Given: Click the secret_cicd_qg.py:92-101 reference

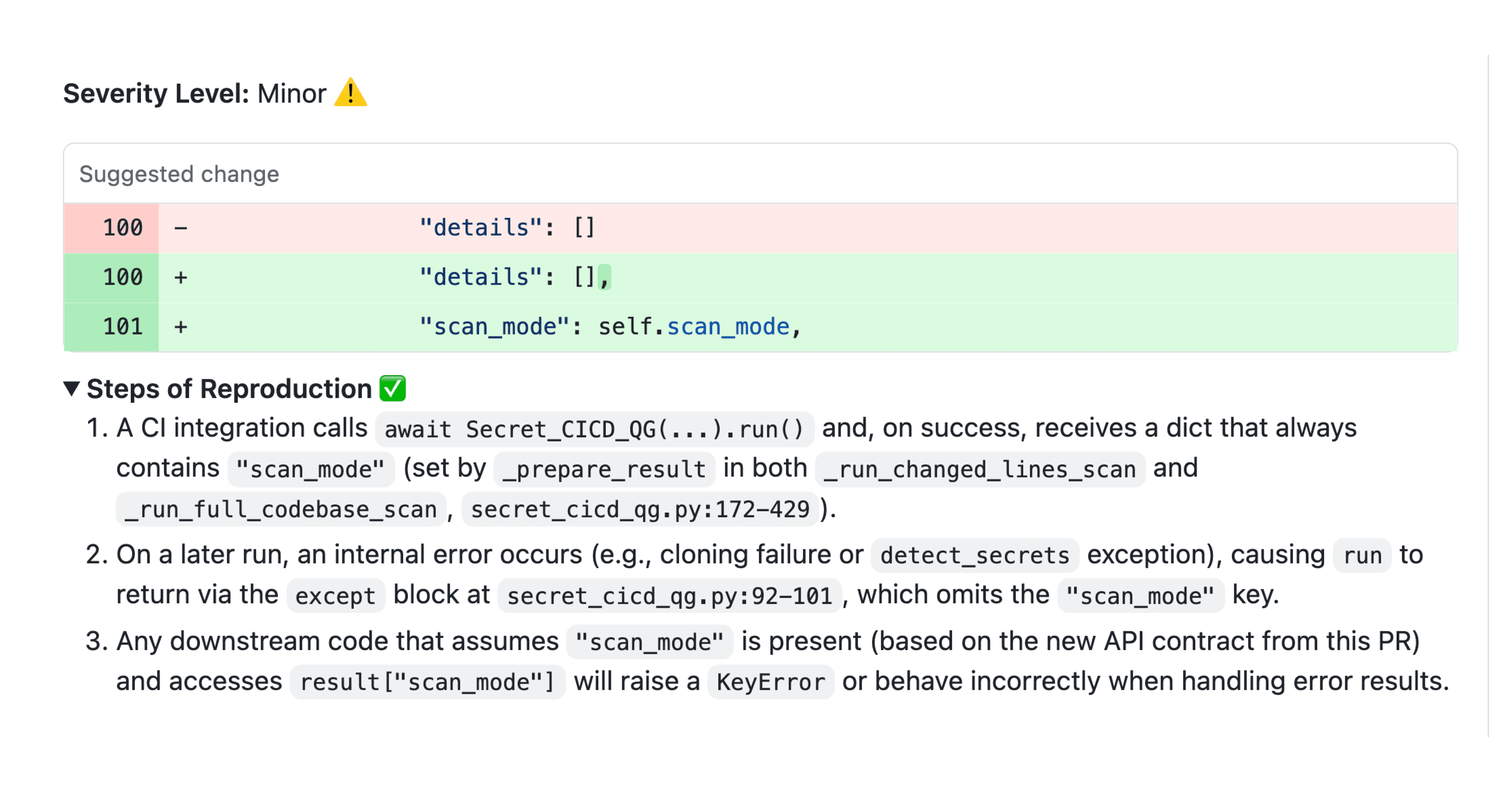Looking at the screenshot, I should [x=669, y=595].
